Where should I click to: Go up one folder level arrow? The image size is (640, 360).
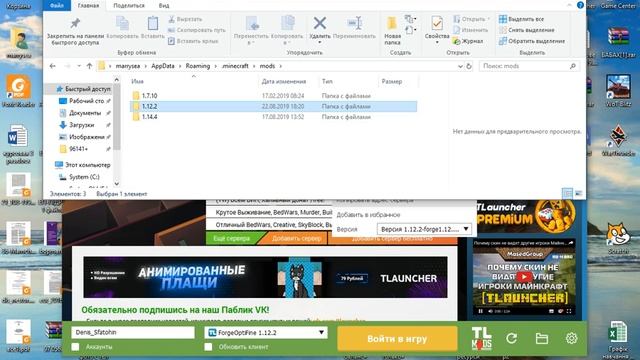[x=89, y=66]
